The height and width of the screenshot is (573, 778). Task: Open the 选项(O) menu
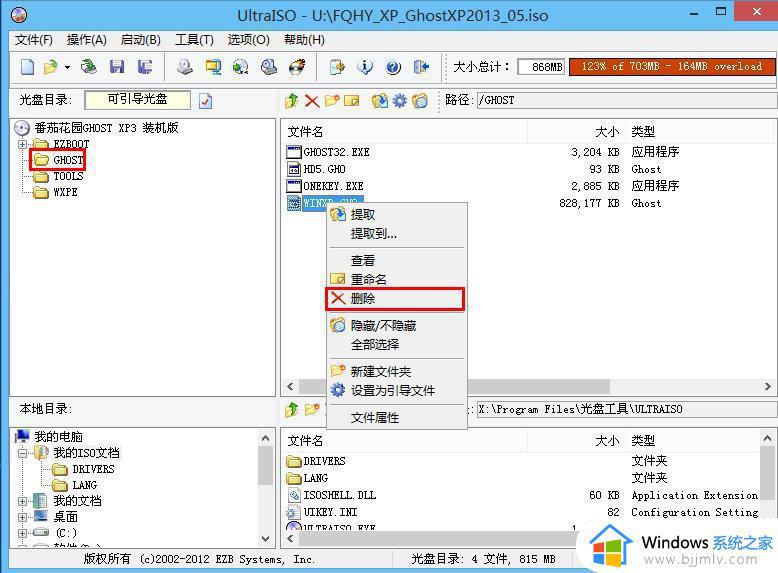click(x=249, y=40)
